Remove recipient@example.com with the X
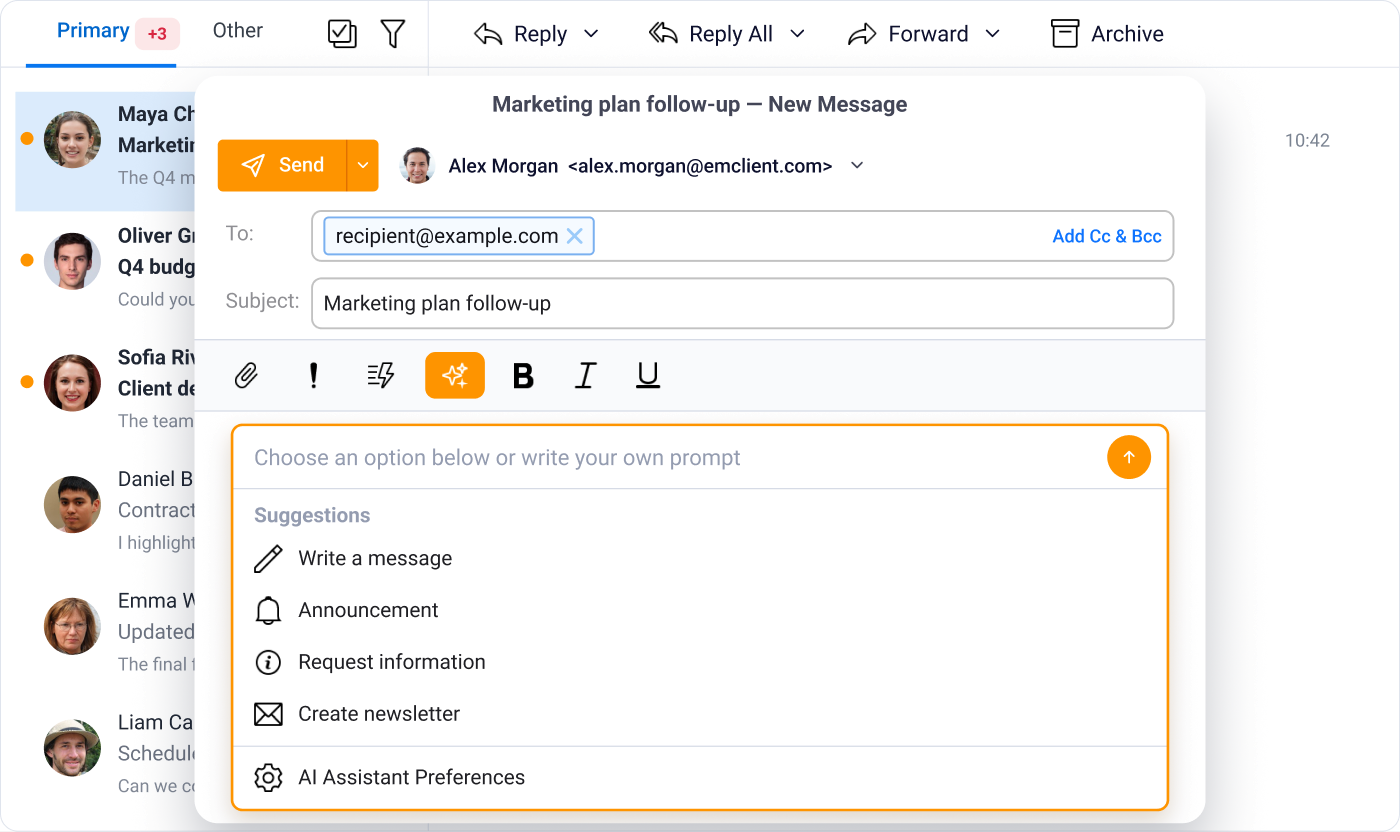The height and width of the screenshot is (832, 1400). tap(575, 236)
